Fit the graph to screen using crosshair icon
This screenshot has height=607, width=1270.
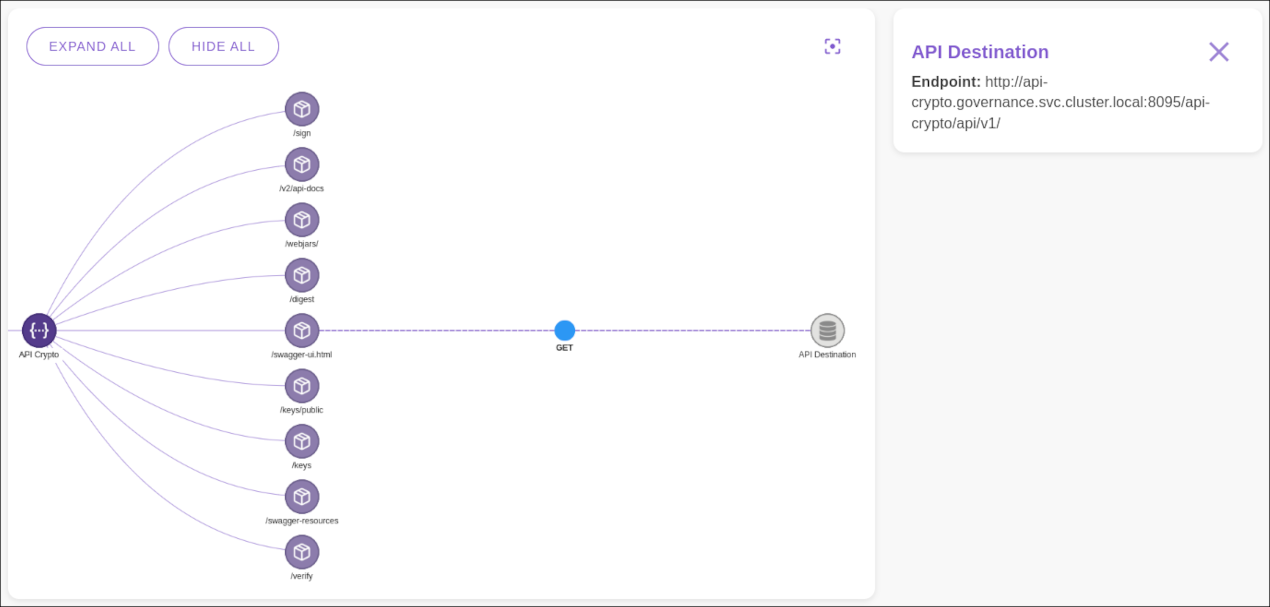coord(833,46)
